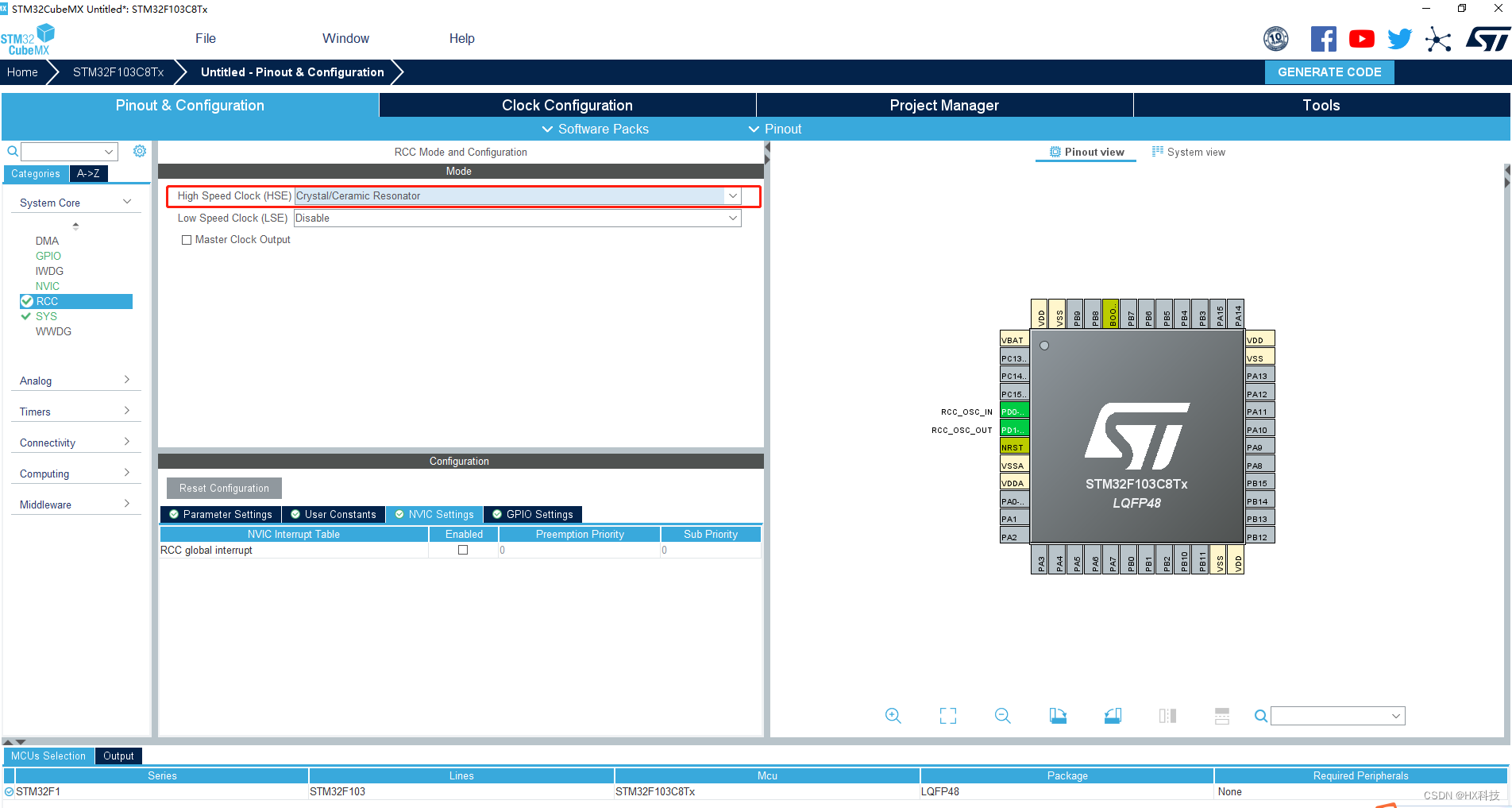Click the PB12 pin on the chip
This screenshot has width=1512, height=808.
1259,537
